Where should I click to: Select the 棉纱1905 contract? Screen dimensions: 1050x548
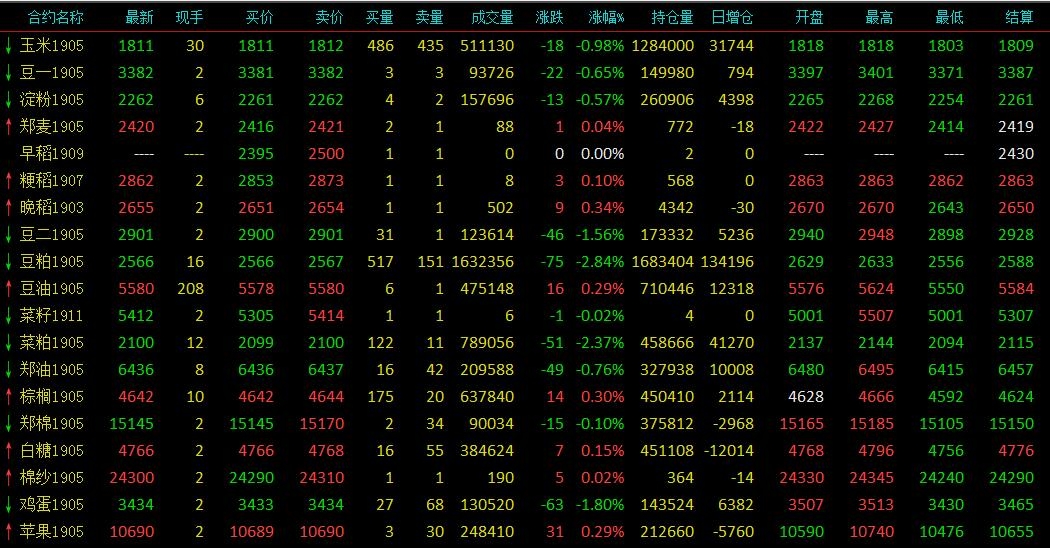(52, 478)
